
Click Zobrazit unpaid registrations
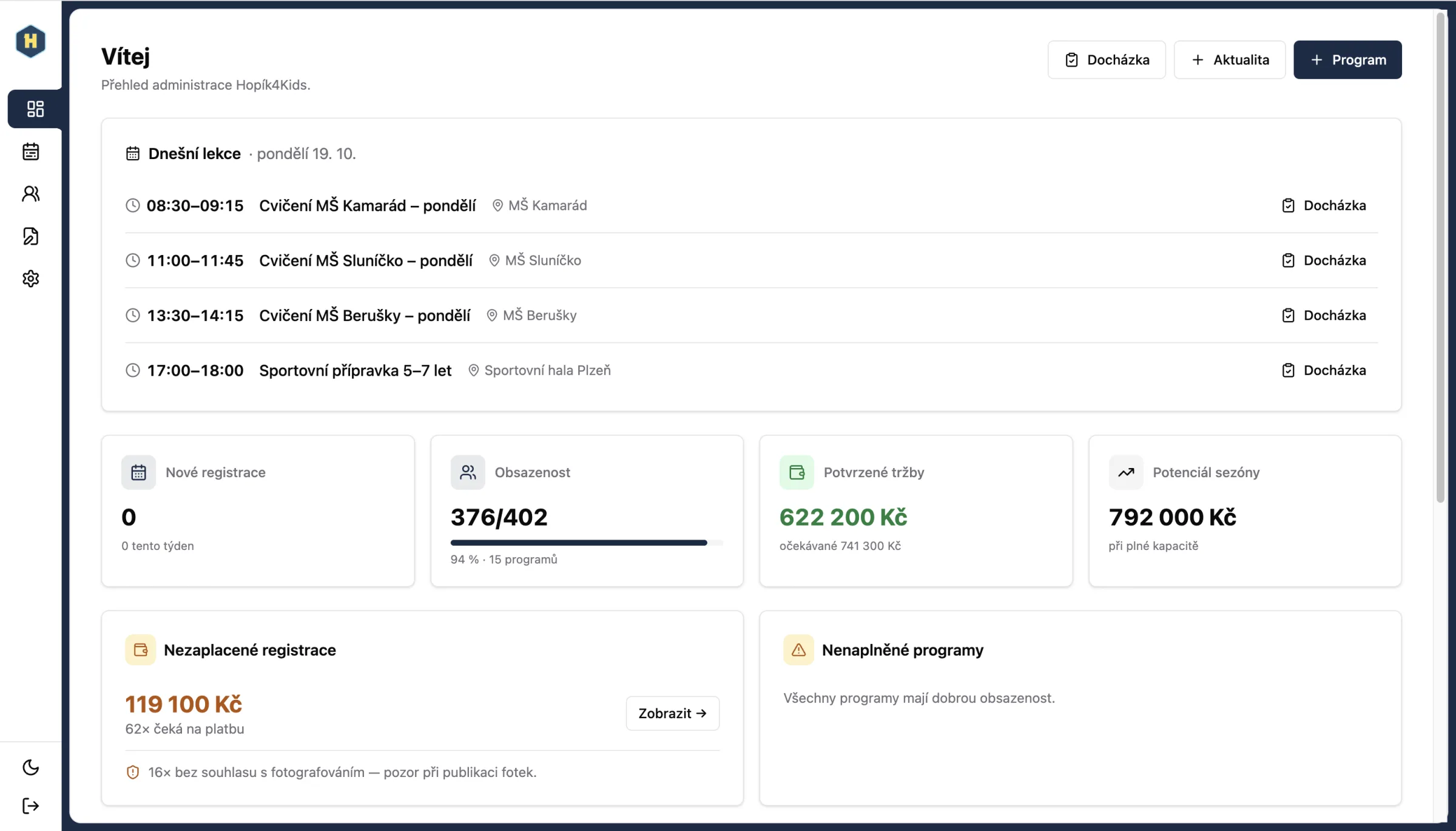coord(673,713)
